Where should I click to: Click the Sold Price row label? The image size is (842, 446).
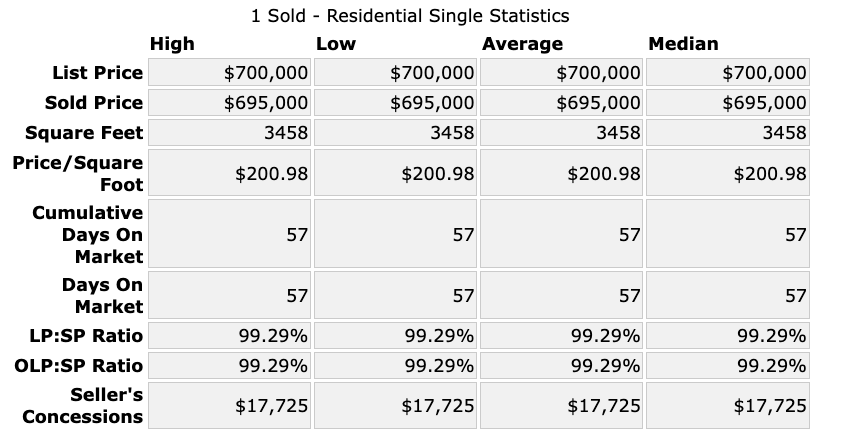[x=94, y=103]
